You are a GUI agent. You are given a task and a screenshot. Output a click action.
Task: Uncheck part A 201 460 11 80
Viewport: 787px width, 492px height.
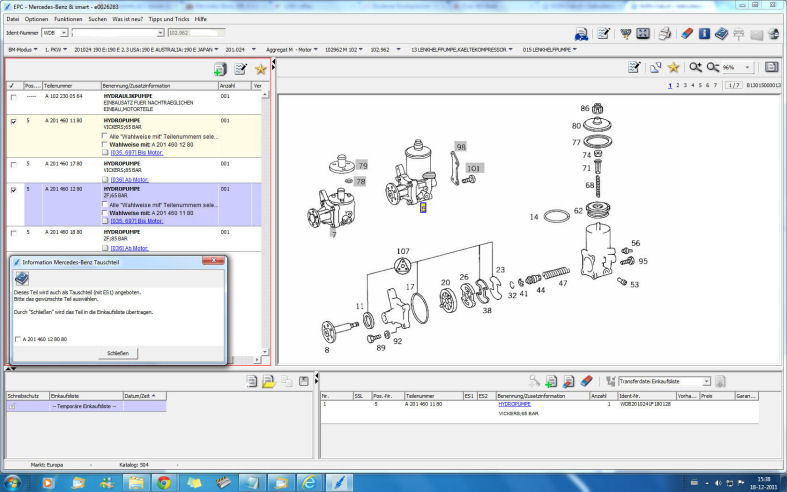(14, 121)
